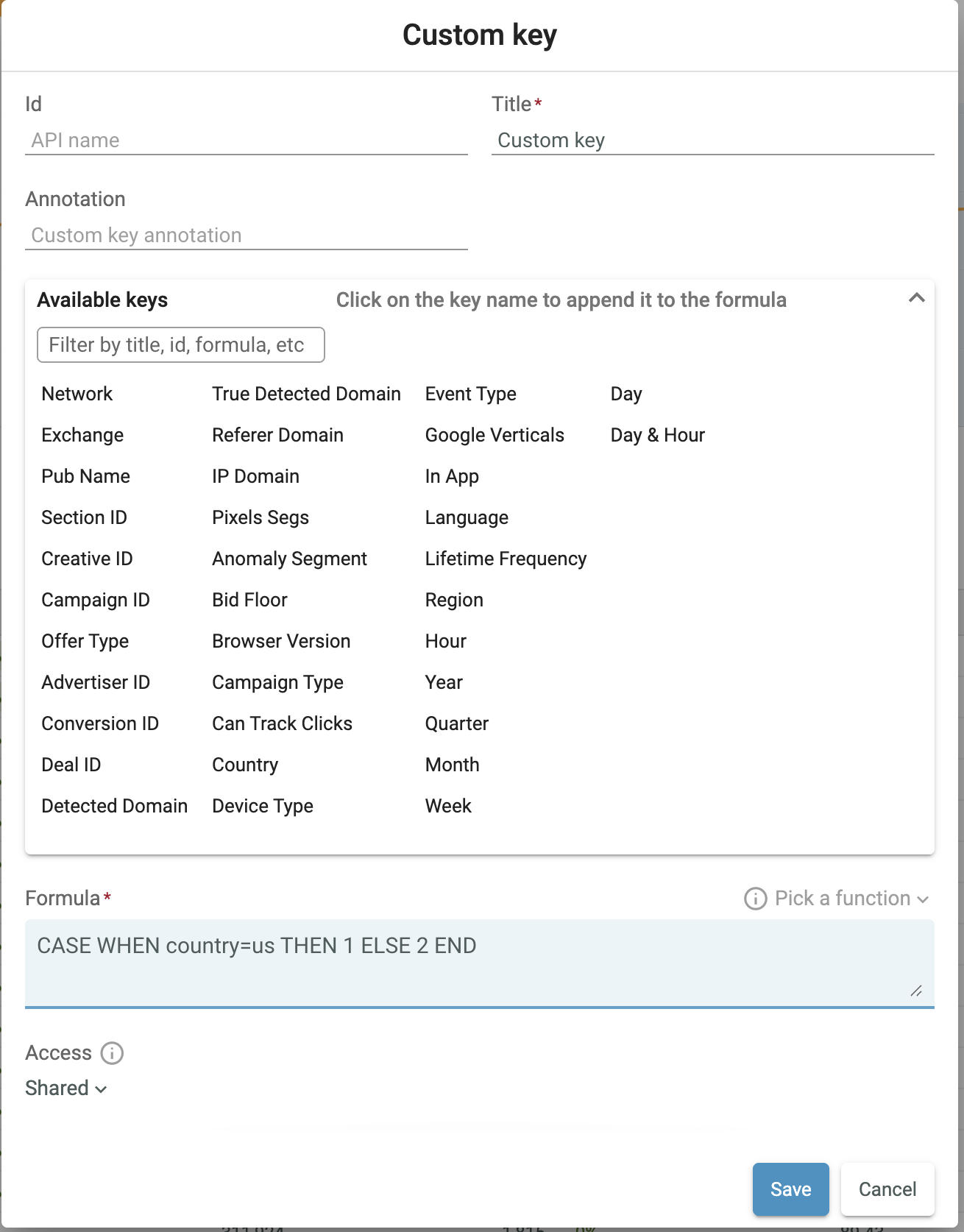Focus the API name Id field

point(246,141)
